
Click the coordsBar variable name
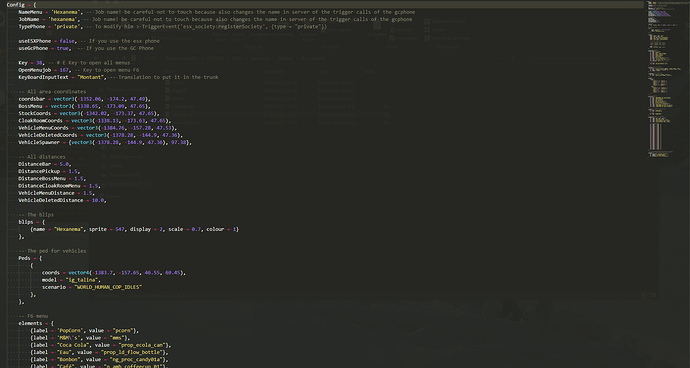(31, 99)
